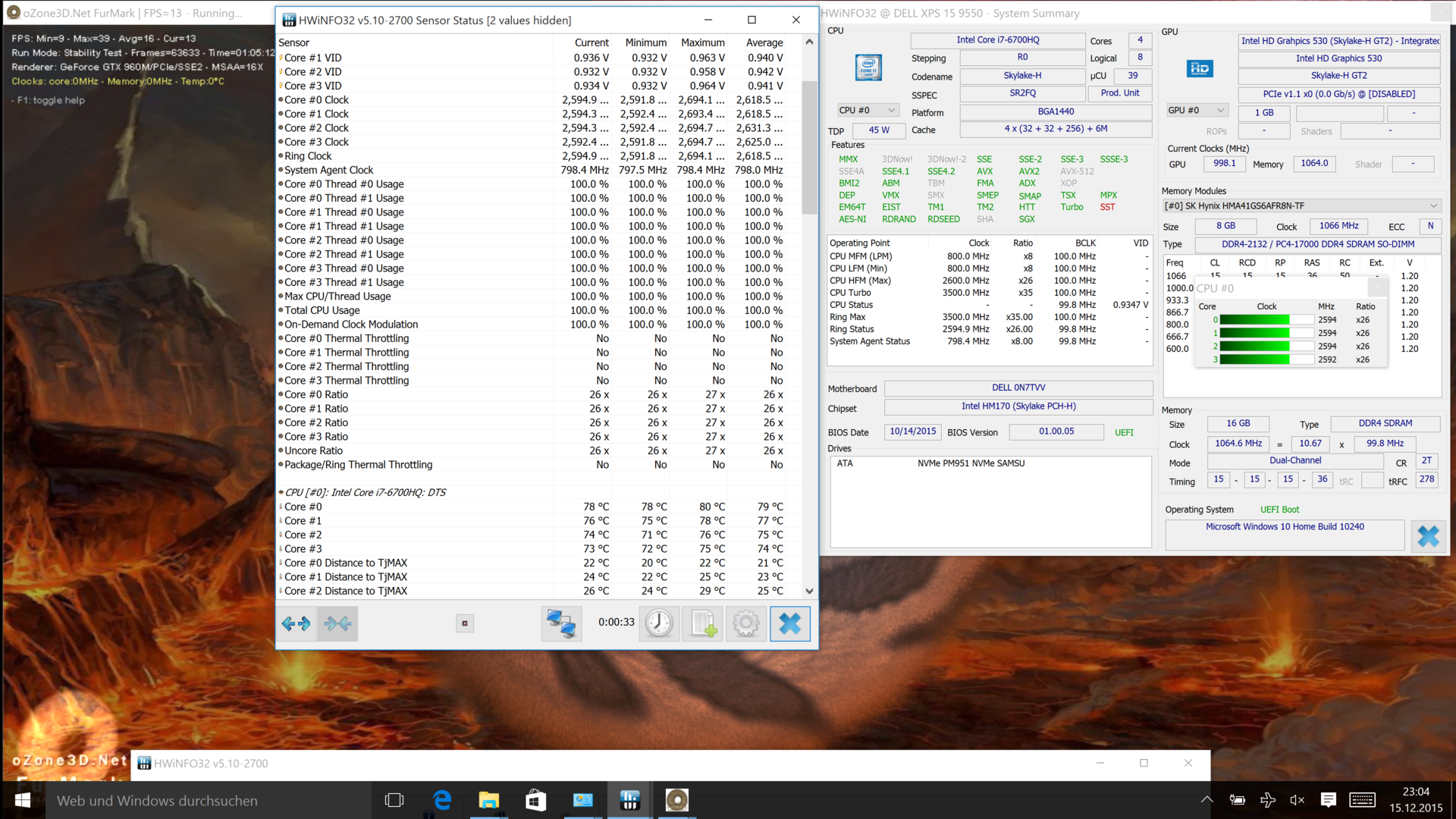
Task: Close sensor status with blue X icon
Action: point(789,623)
